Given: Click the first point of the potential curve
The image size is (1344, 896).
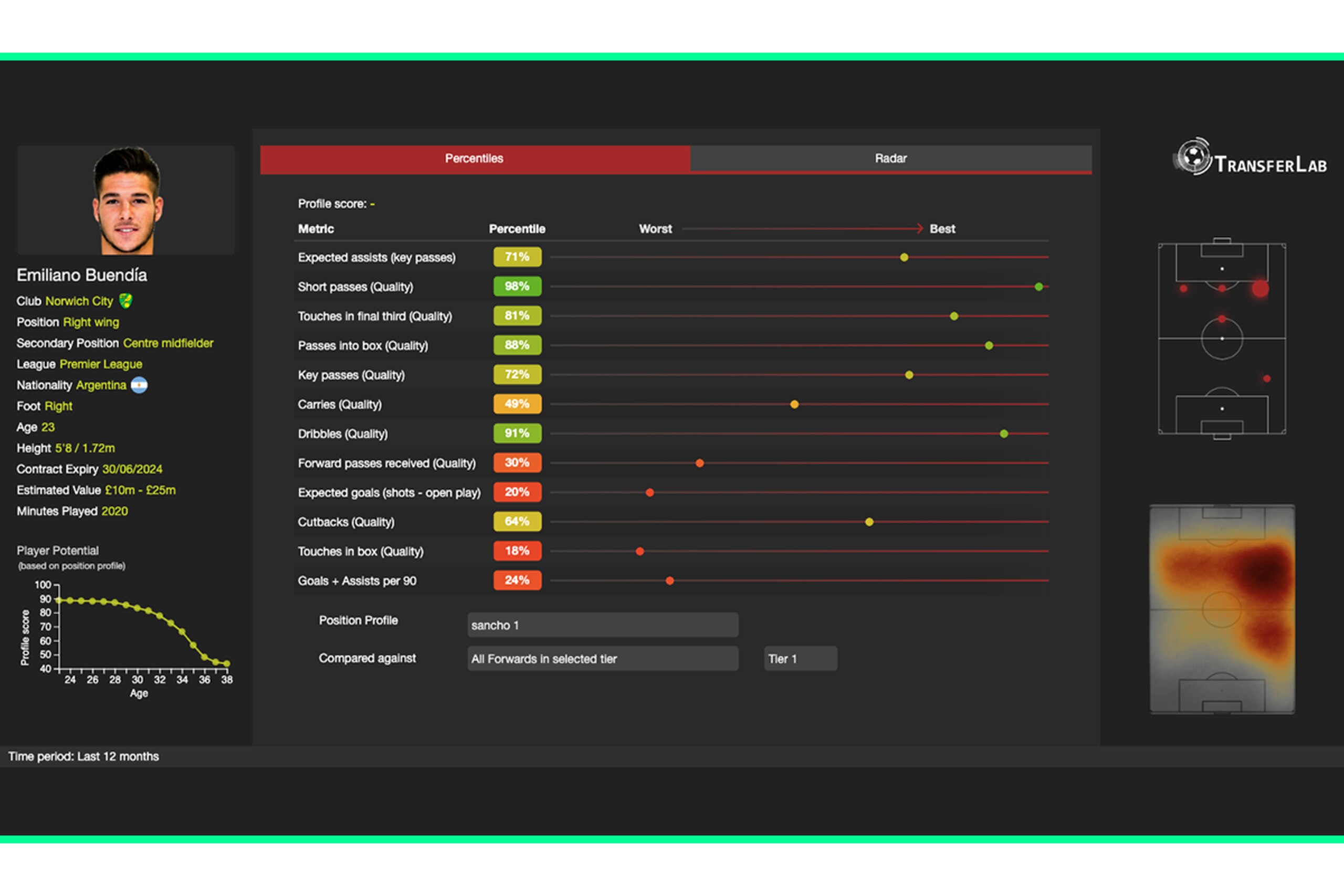Looking at the screenshot, I should click(59, 600).
